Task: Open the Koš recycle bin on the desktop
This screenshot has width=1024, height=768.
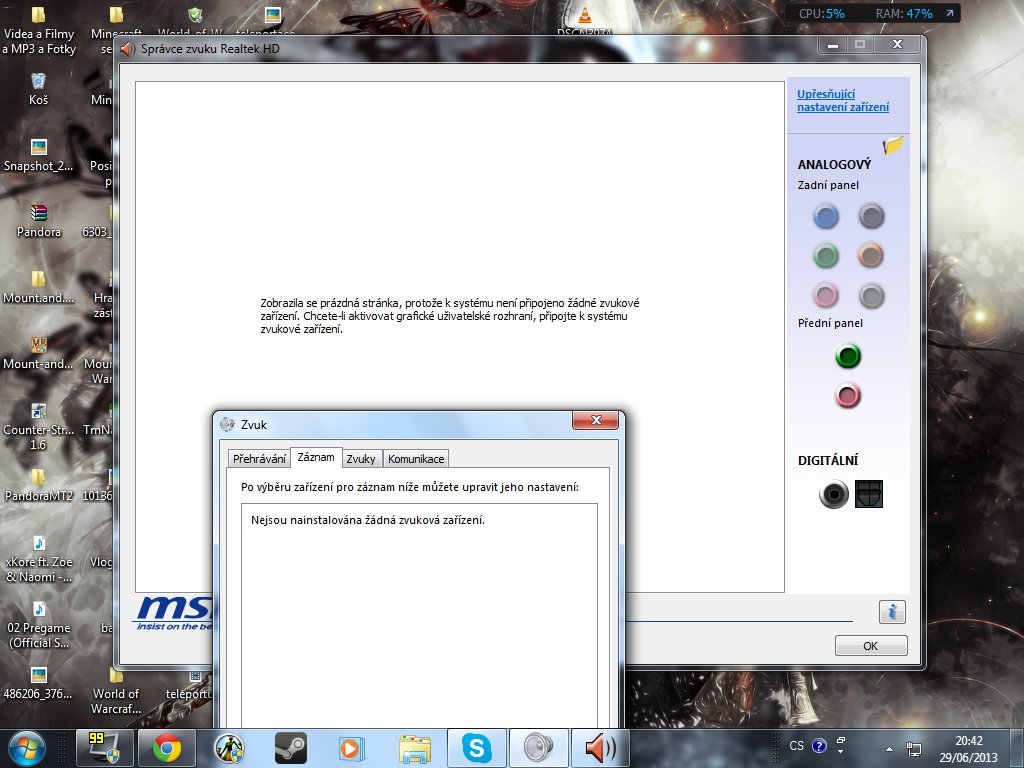Action: [39, 89]
